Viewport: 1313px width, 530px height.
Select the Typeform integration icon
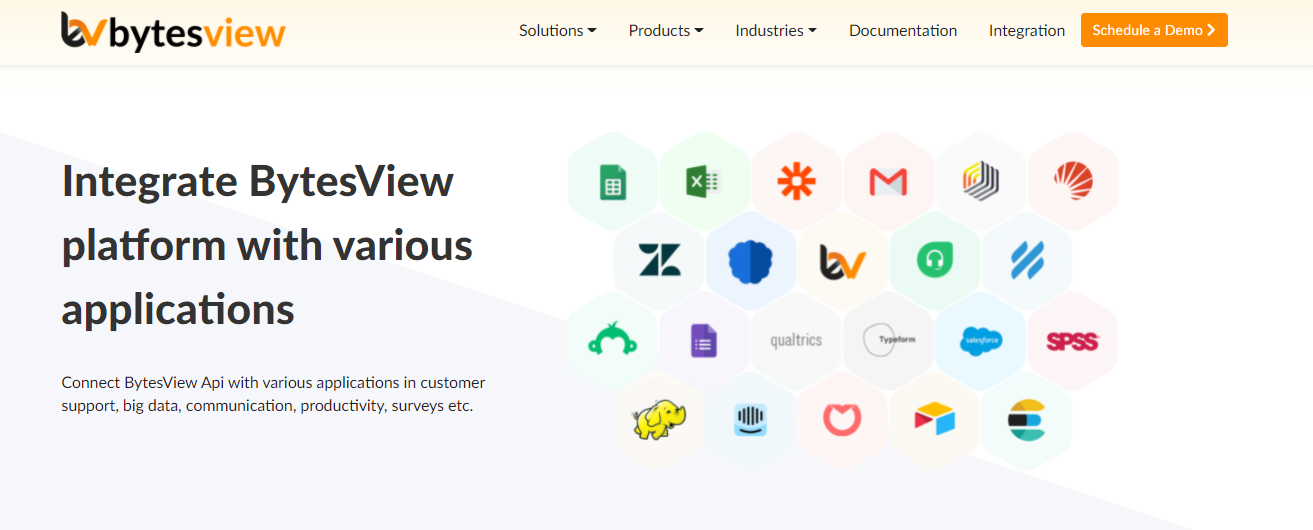pos(889,340)
